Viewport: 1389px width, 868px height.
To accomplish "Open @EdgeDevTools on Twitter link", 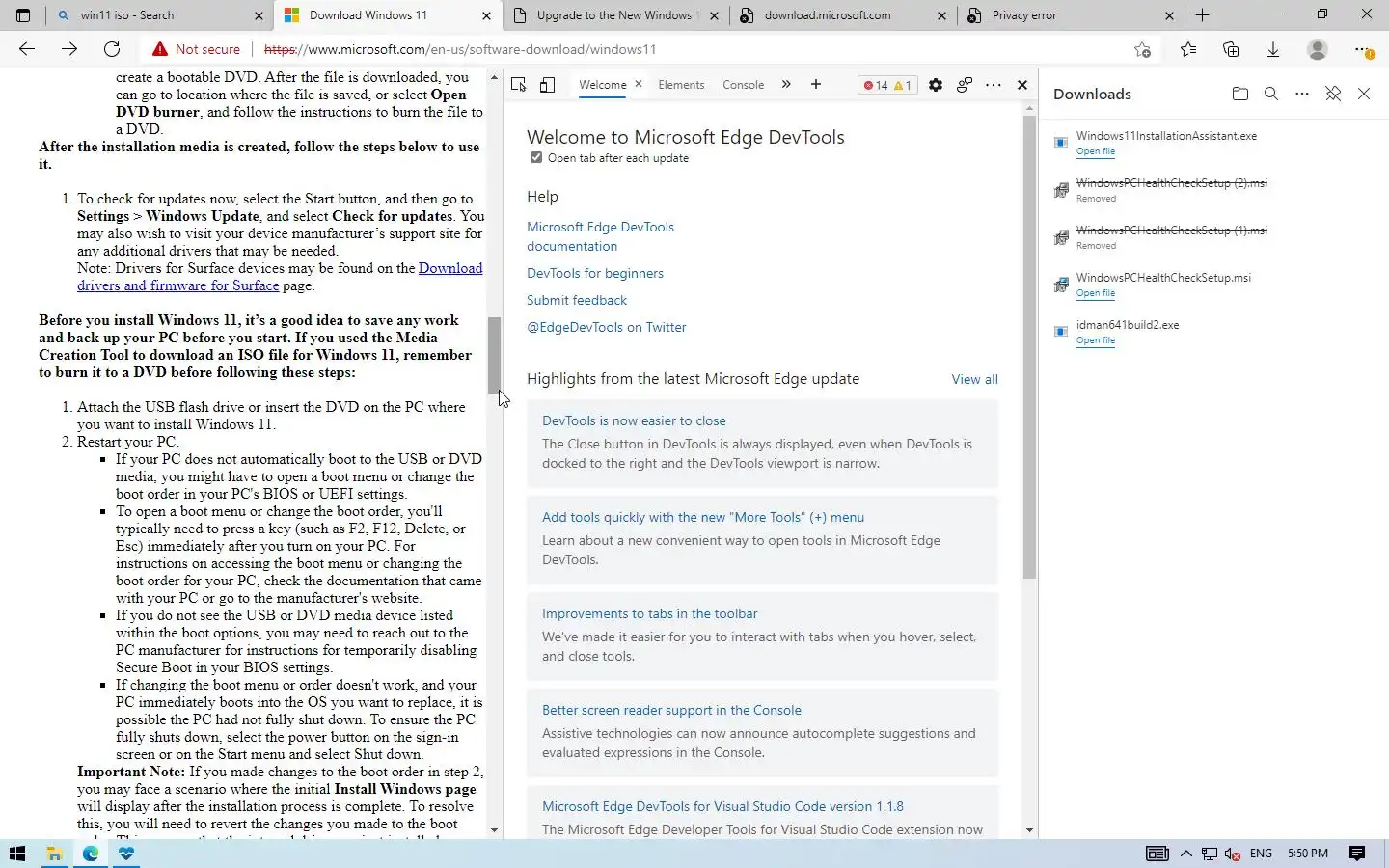I will click(607, 327).
